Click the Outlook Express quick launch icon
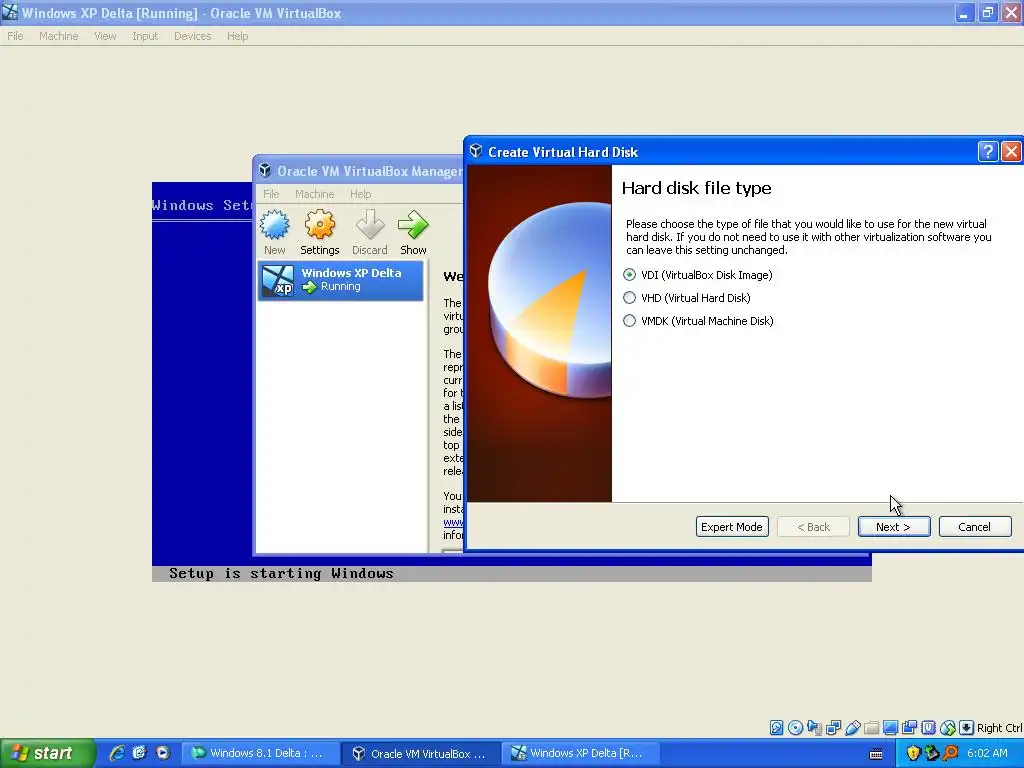 (140, 753)
